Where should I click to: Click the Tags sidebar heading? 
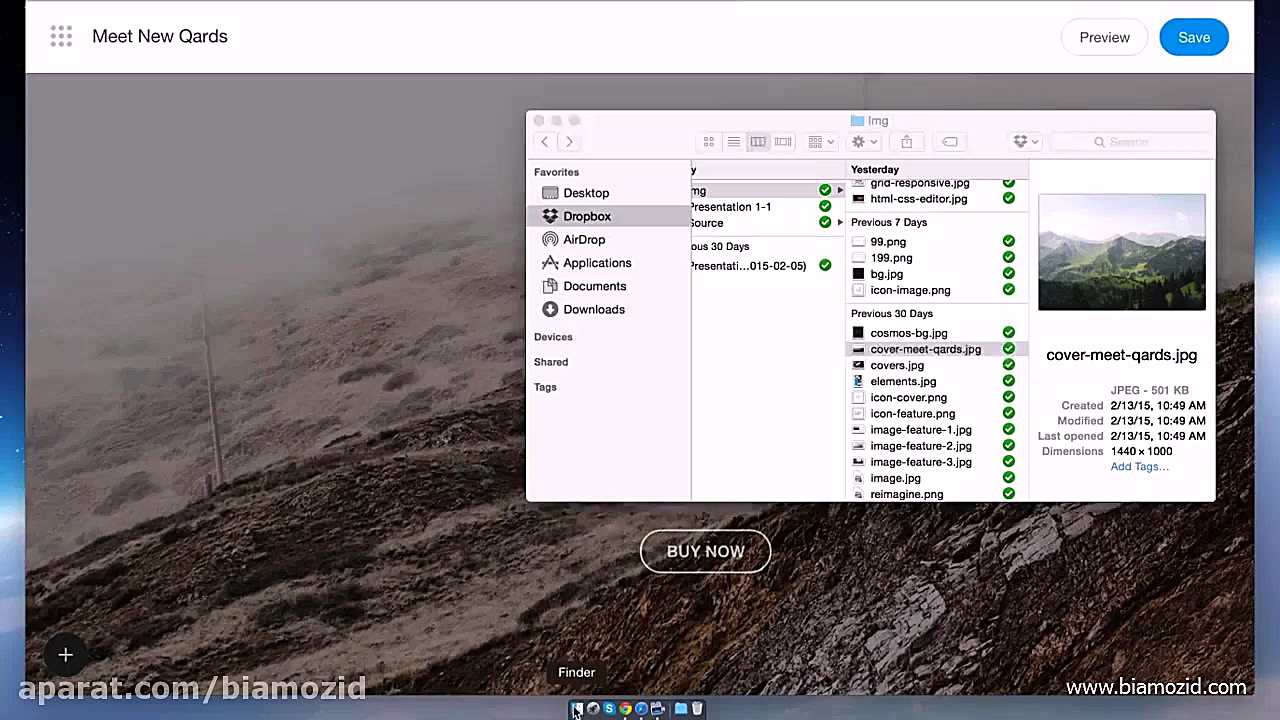[x=545, y=387]
